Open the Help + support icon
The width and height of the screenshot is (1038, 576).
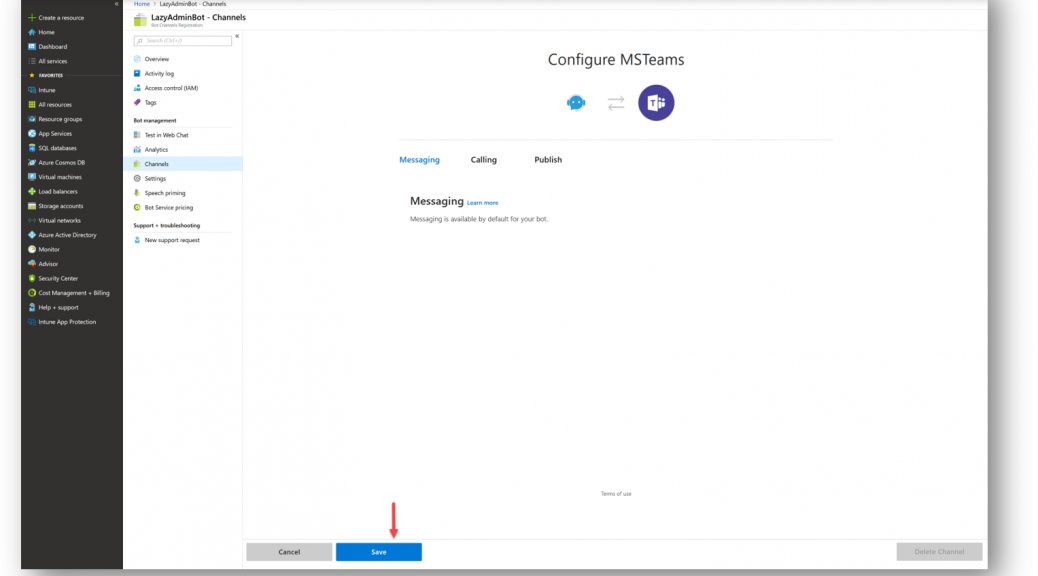pyautogui.click(x=32, y=308)
